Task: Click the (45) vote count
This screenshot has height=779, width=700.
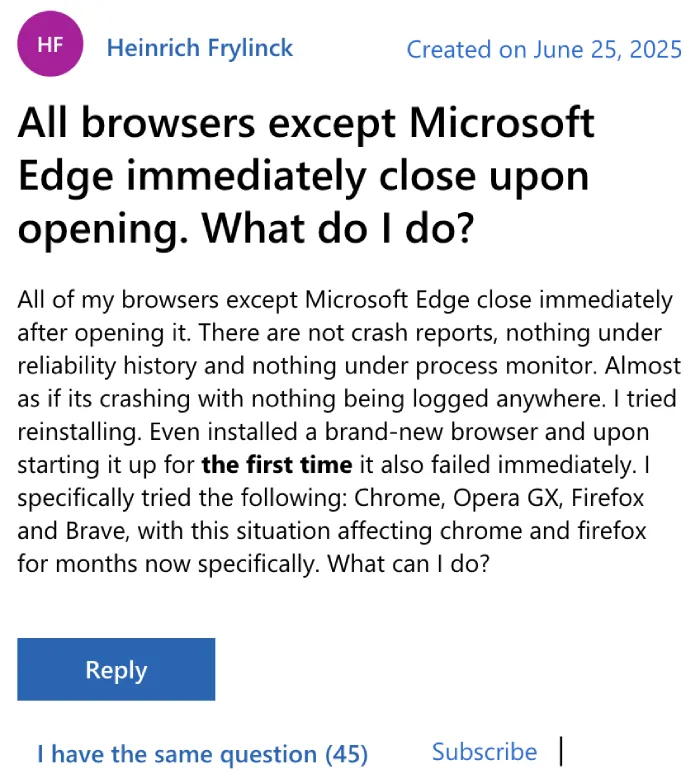Action: pos(347,754)
